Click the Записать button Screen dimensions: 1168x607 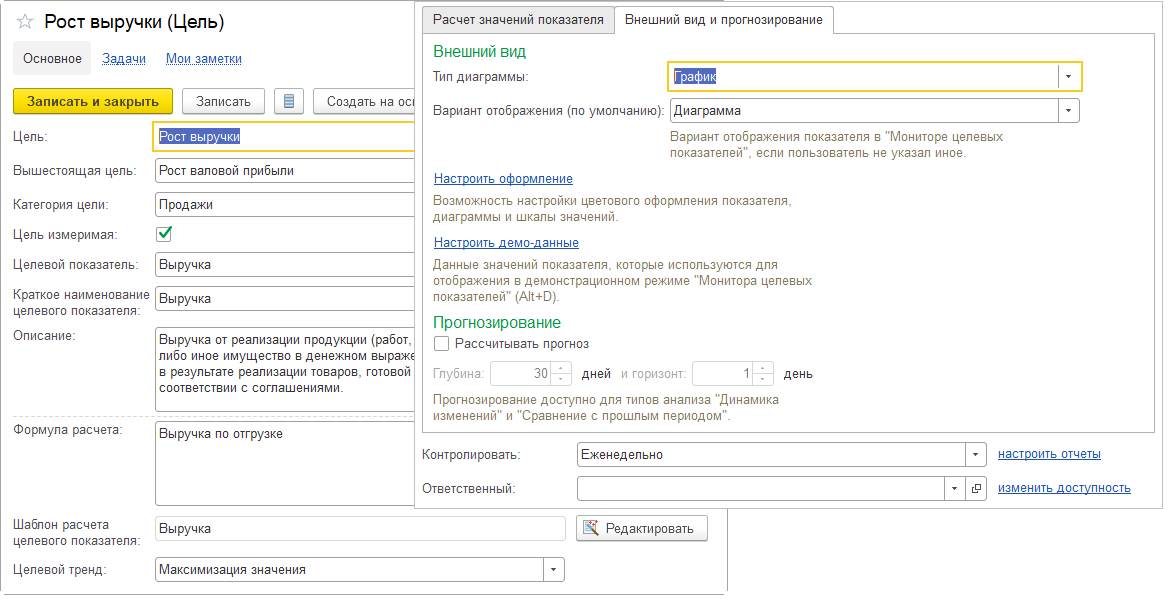point(223,101)
